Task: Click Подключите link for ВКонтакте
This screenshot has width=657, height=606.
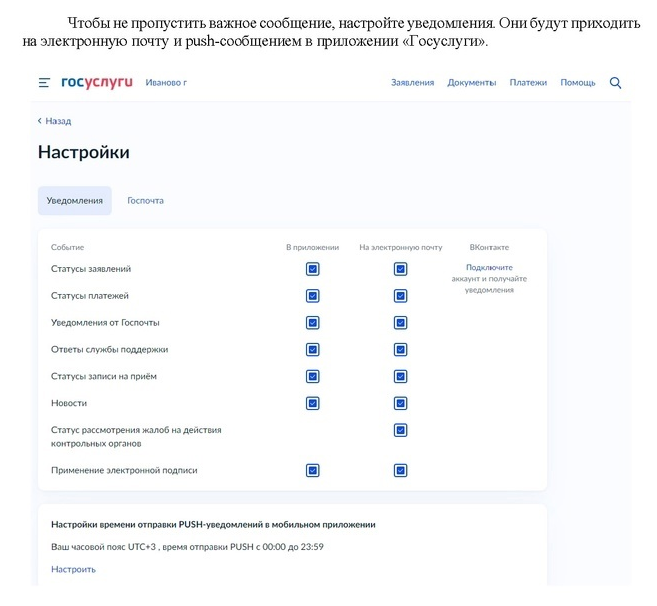Action: point(489,268)
